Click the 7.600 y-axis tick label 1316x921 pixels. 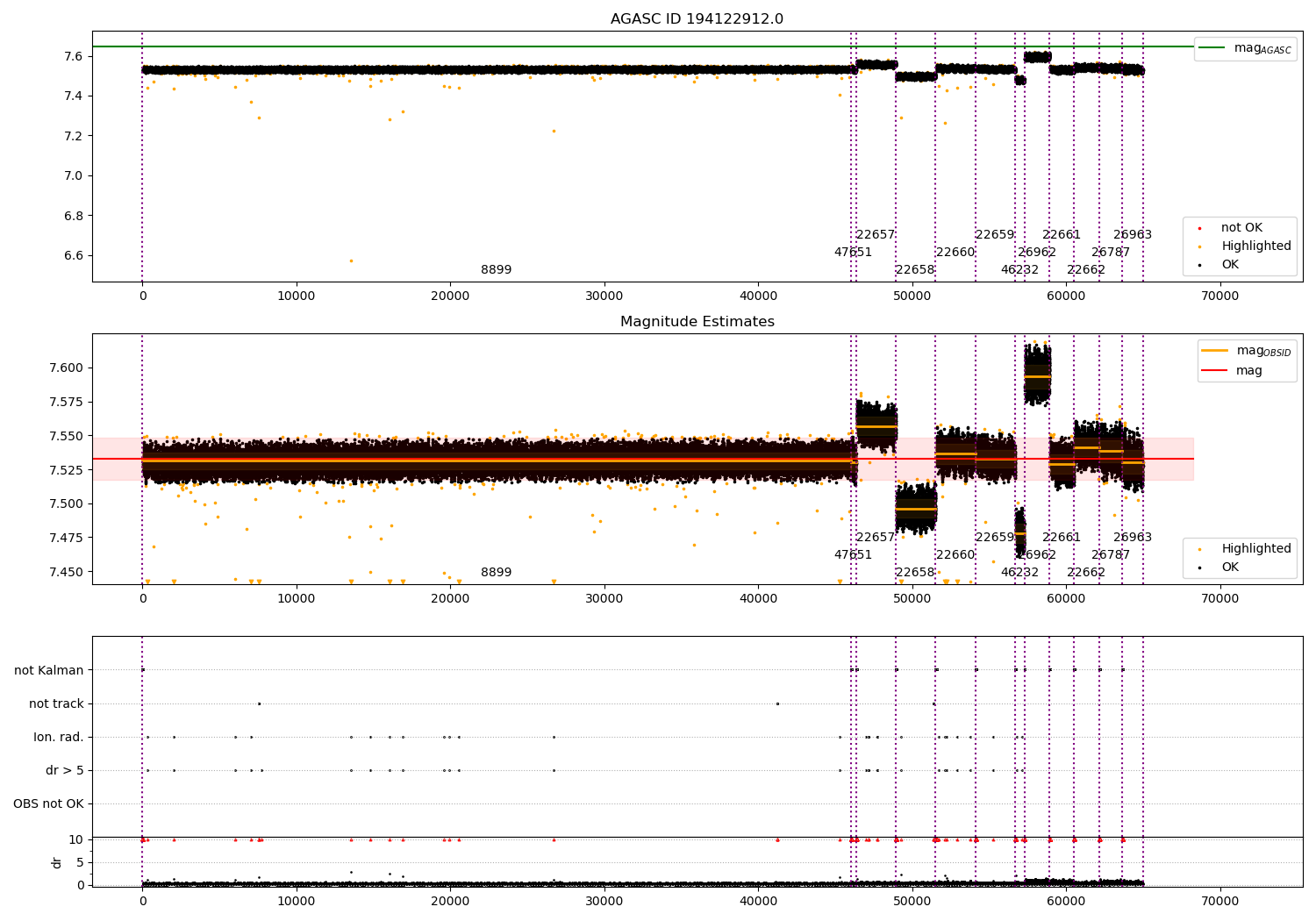66,368
